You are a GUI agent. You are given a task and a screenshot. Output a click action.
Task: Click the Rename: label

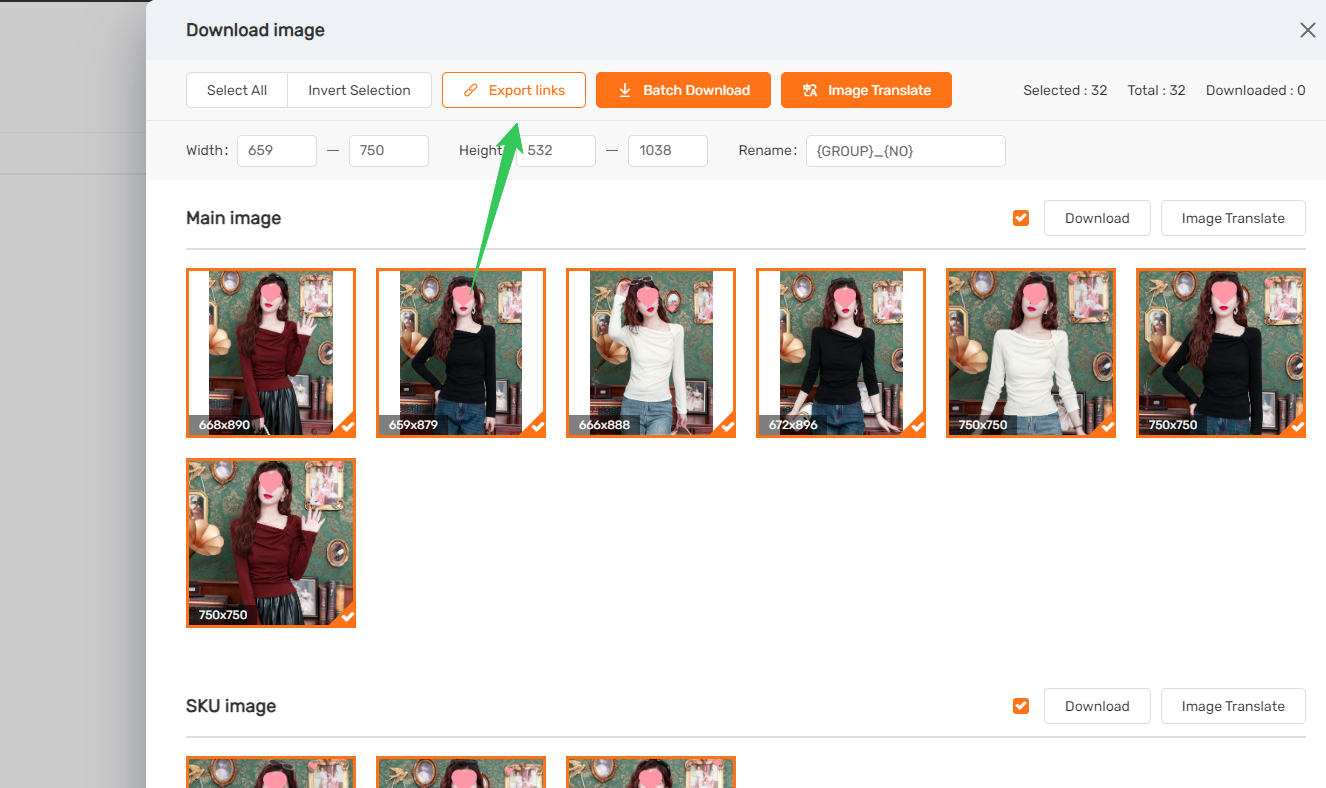coord(768,151)
